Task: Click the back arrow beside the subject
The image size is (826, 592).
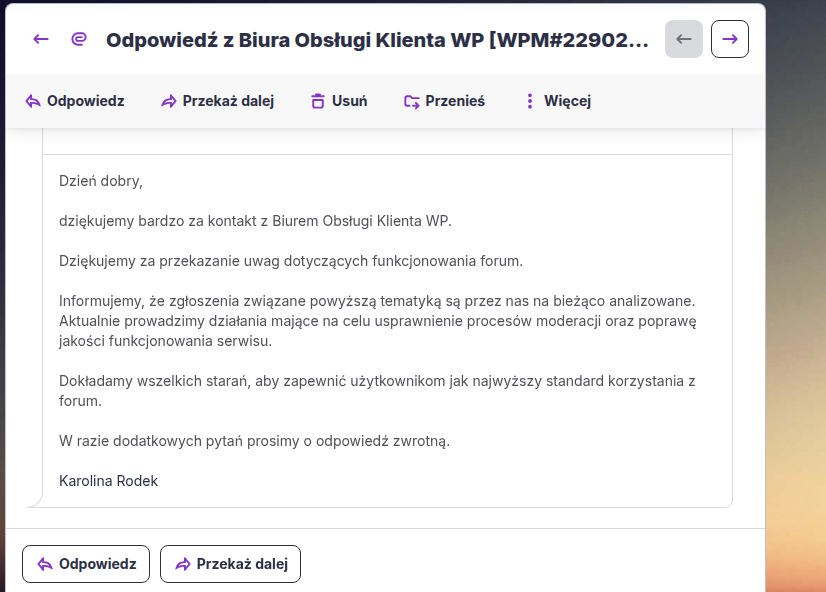Action: (x=40, y=39)
